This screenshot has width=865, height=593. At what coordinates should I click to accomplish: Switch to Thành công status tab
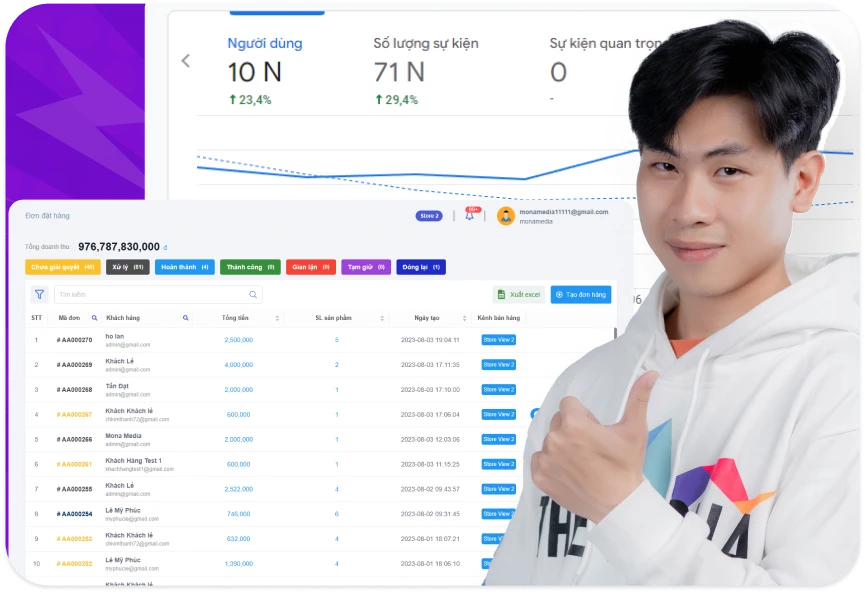pos(250,267)
